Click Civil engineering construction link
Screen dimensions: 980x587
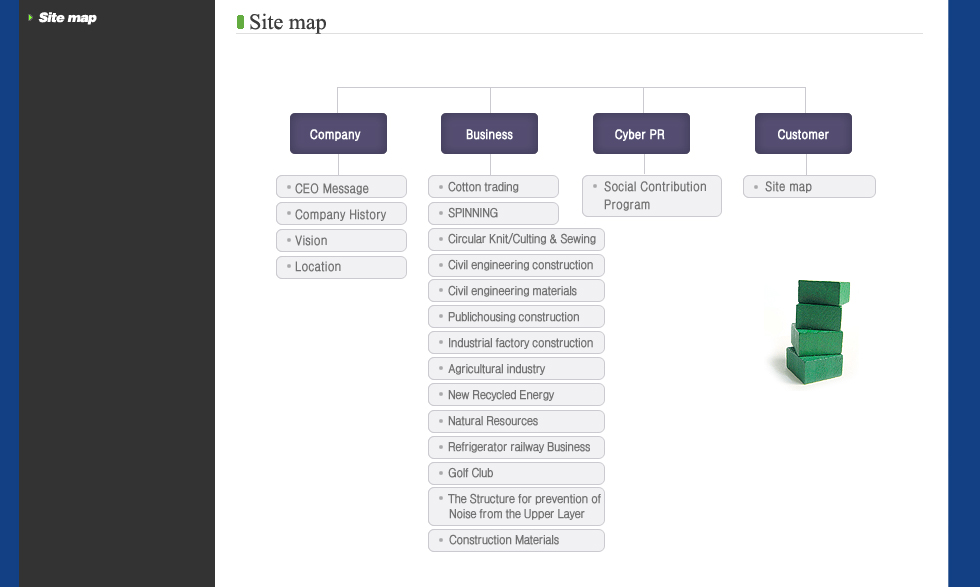[516, 265]
